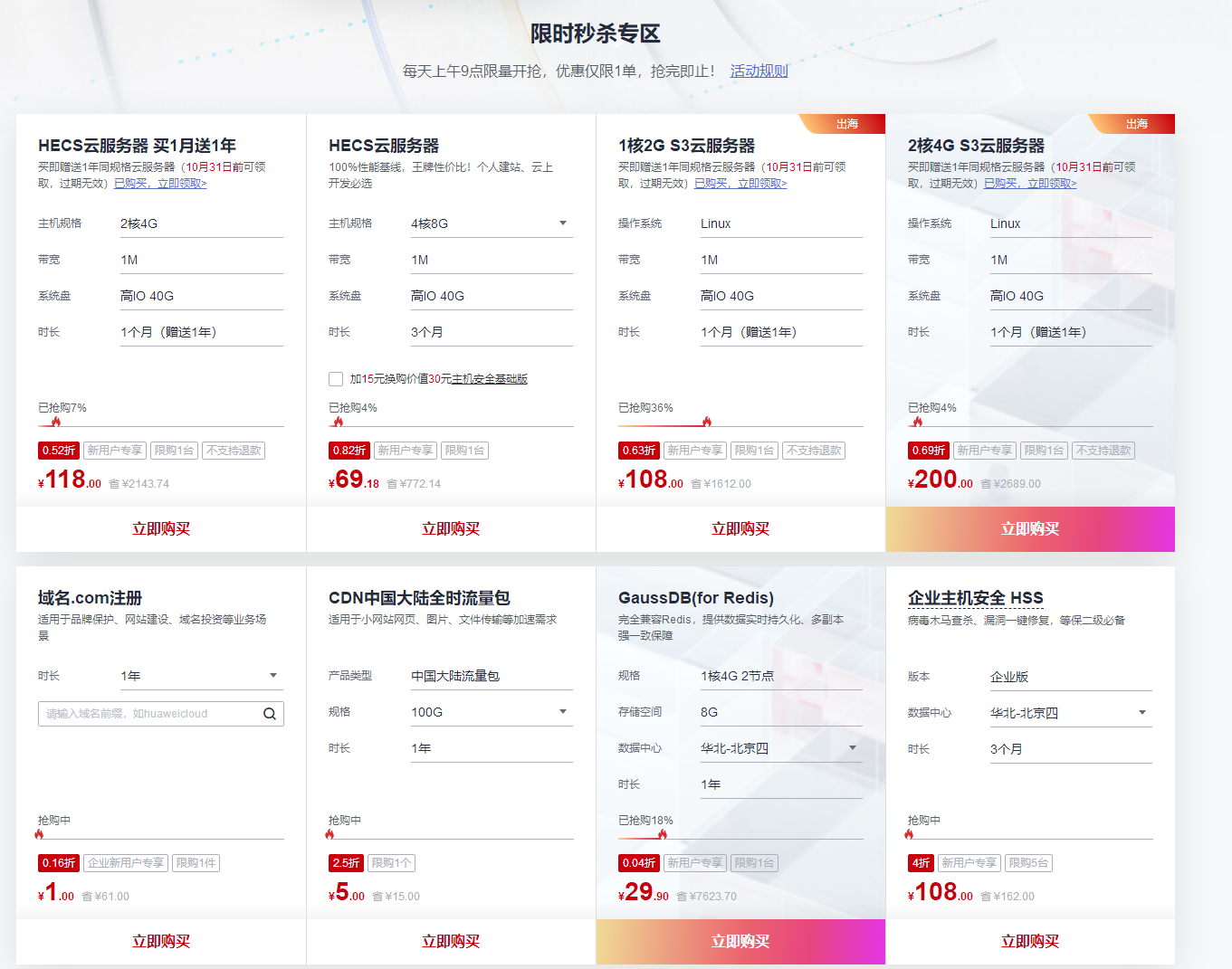Click 立即购买 for 1核2G S3云服务器
Viewport: 1232px width, 969px height.
point(740,529)
